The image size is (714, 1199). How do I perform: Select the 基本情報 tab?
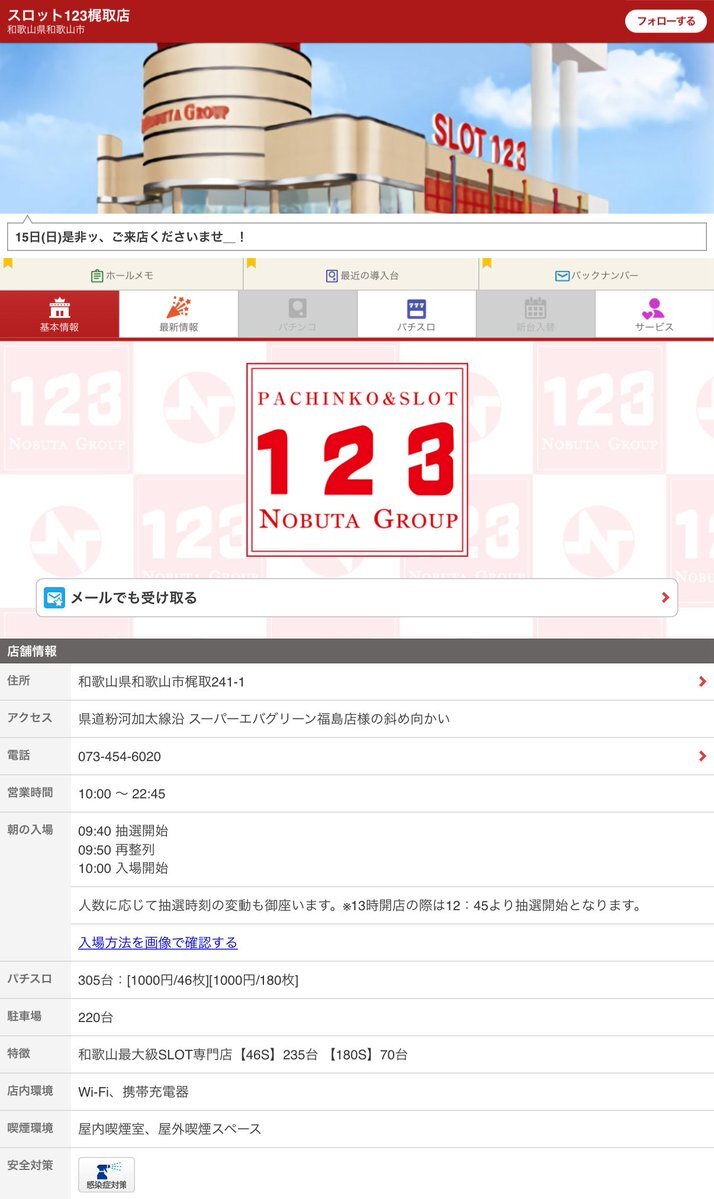click(x=60, y=314)
